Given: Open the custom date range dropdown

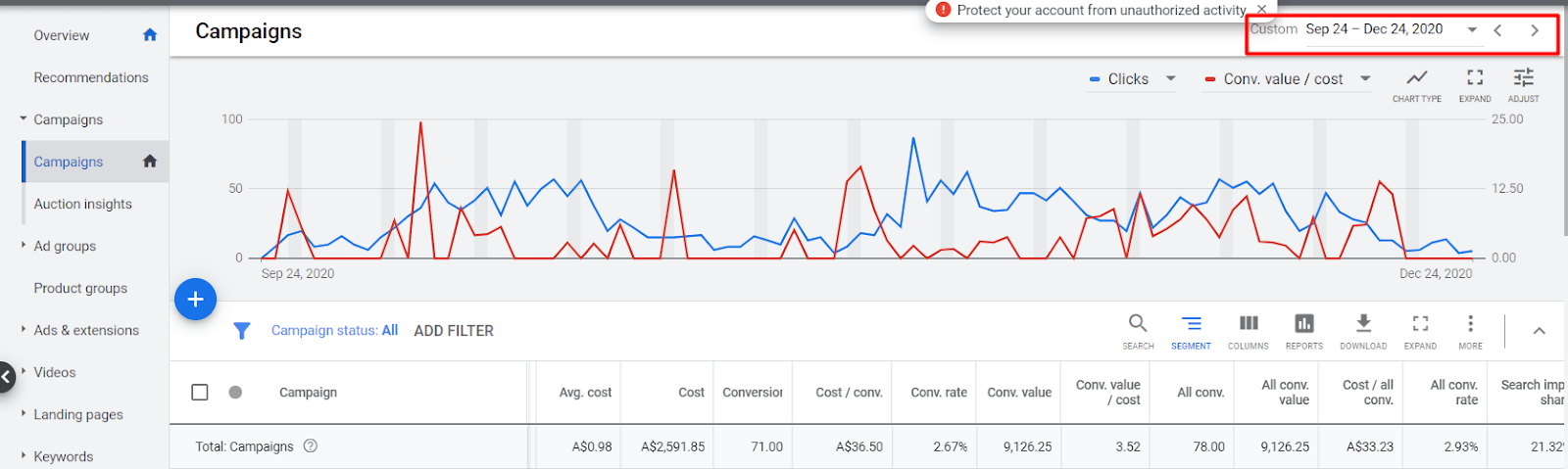Looking at the screenshot, I should click(x=1471, y=30).
